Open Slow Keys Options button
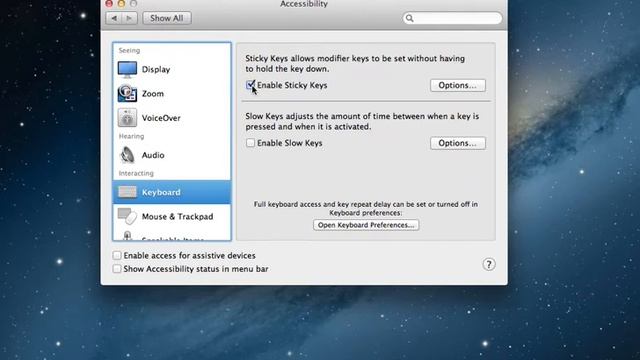The image size is (640, 360). [x=458, y=143]
